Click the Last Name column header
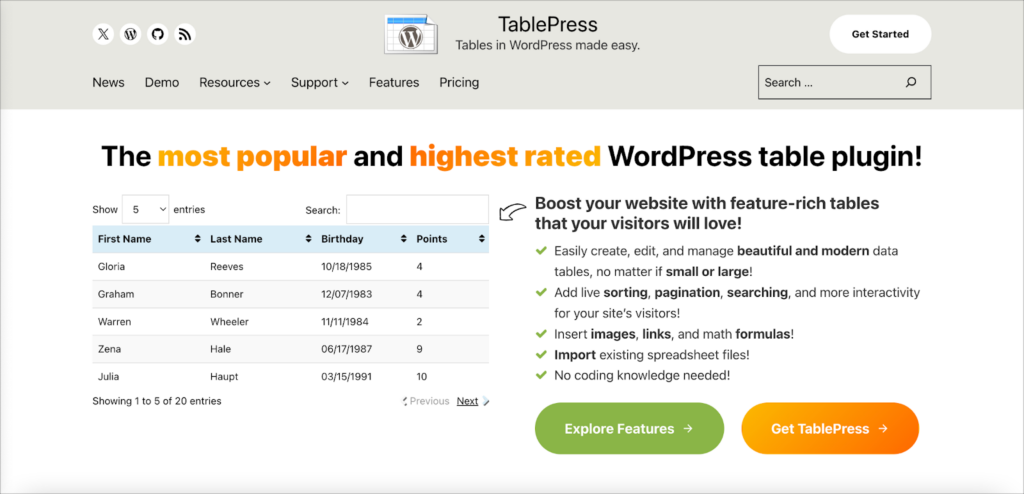The height and width of the screenshot is (494, 1024). (260, 239)
